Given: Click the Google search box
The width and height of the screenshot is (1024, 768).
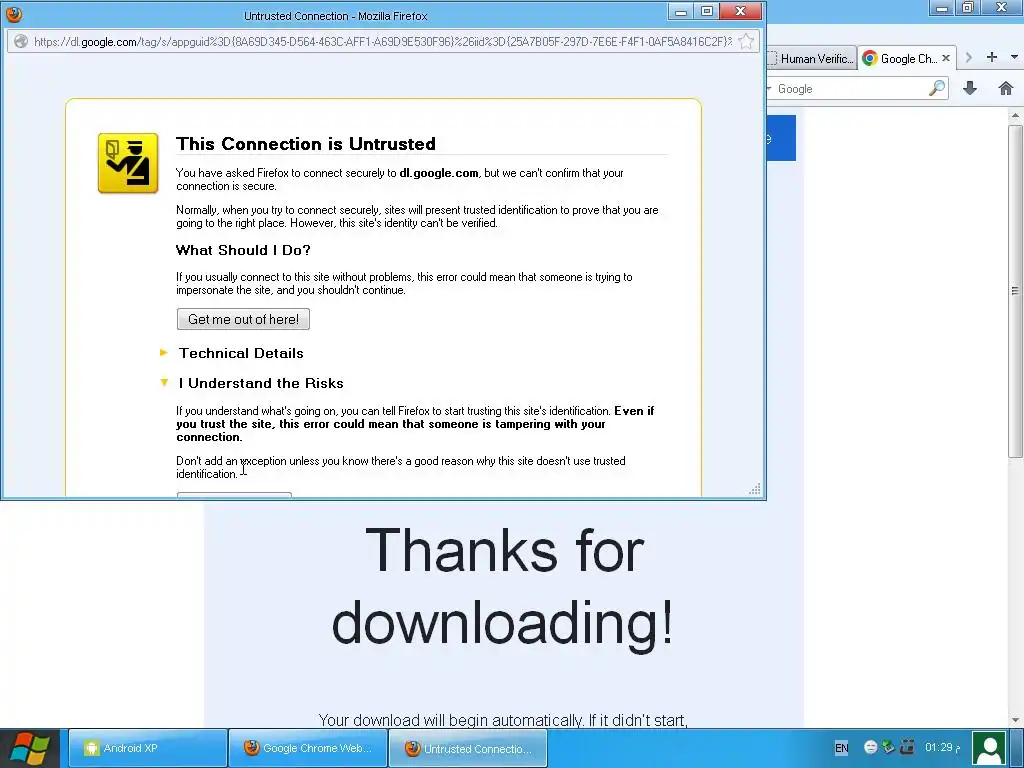Looking at the screenshot, I should pos(851,89).
